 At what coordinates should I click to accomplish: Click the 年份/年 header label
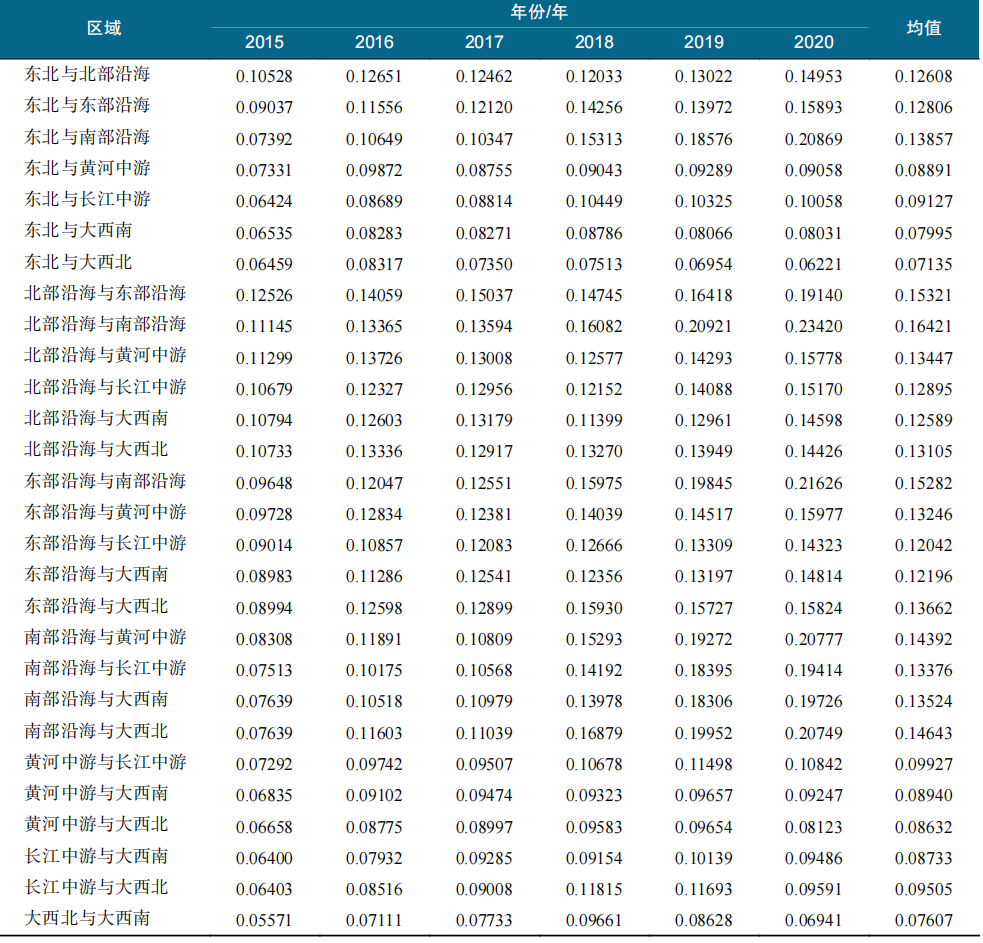[x=539, y=13]
